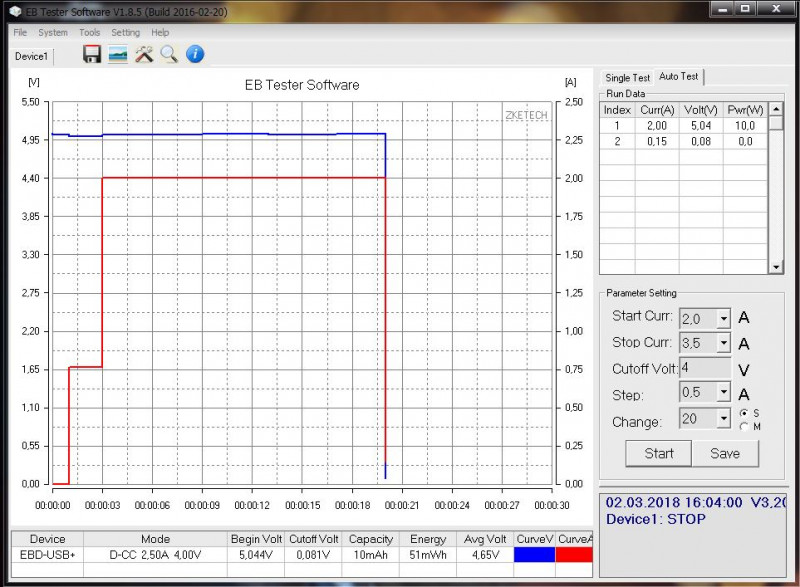800x587 pixels.
Task: Click the Capacity column header
Action: pos(370,539)
